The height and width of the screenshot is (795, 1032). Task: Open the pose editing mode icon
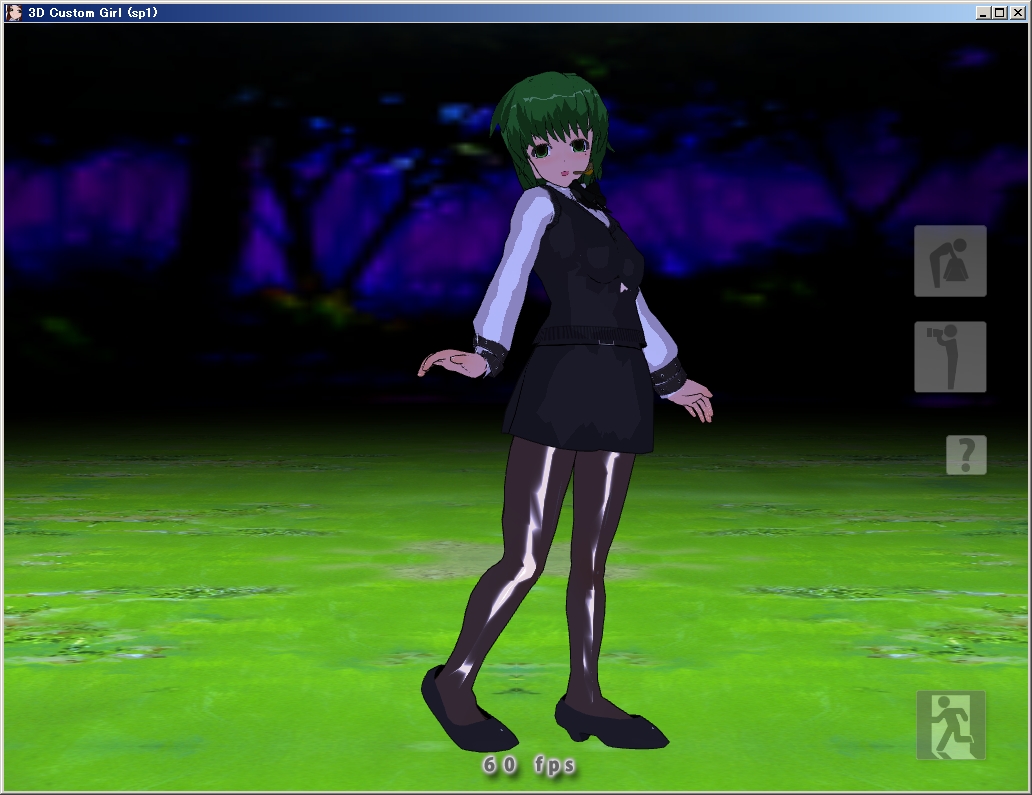pos(950,261)
